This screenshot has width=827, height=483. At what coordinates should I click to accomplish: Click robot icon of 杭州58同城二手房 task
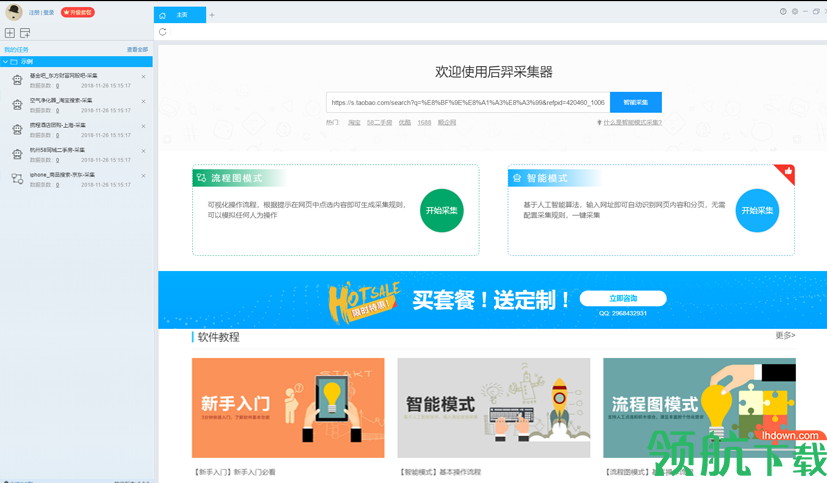tap(17, 154)
